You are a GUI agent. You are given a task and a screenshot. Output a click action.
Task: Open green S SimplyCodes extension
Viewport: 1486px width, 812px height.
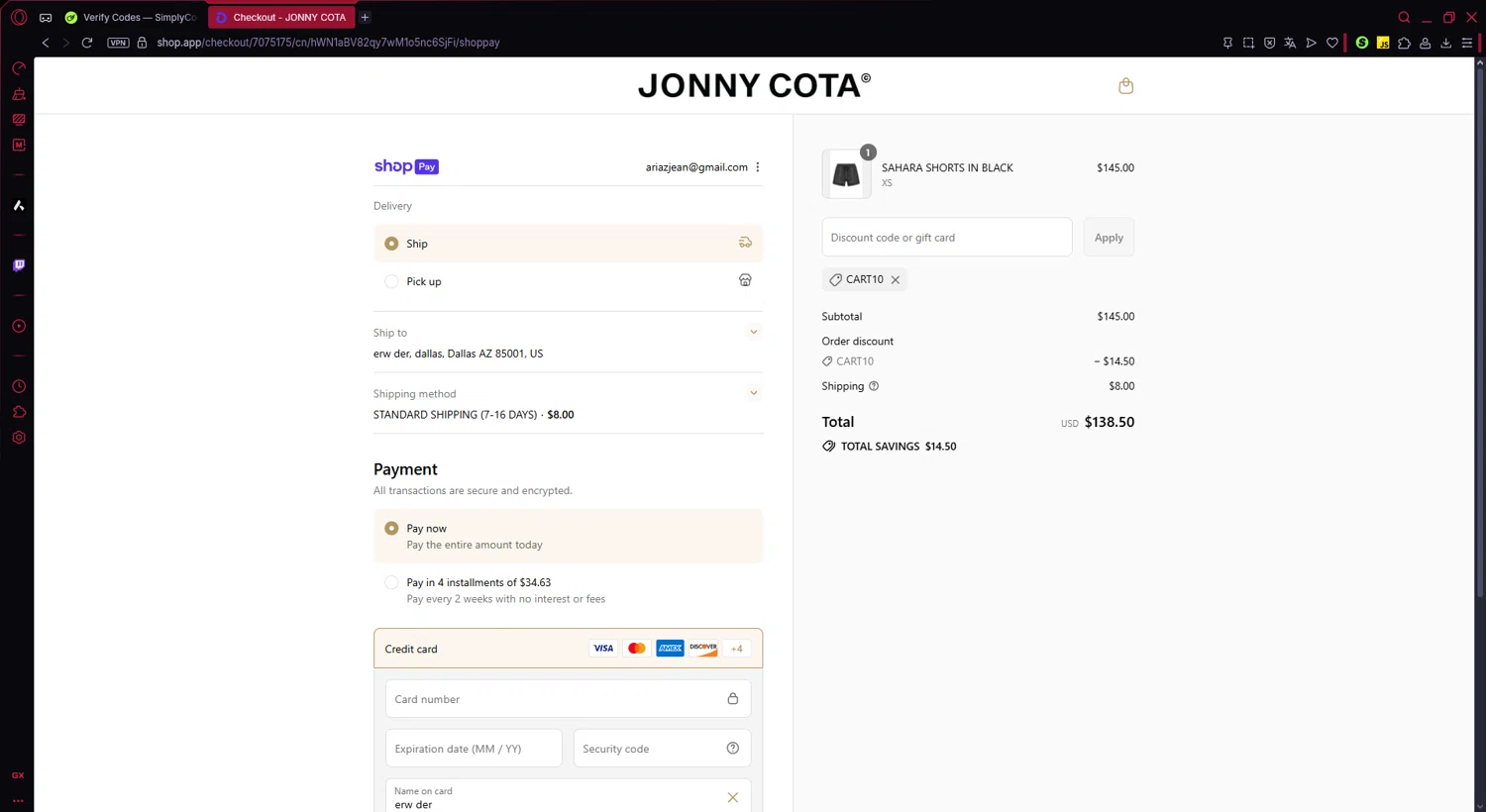1362,43
